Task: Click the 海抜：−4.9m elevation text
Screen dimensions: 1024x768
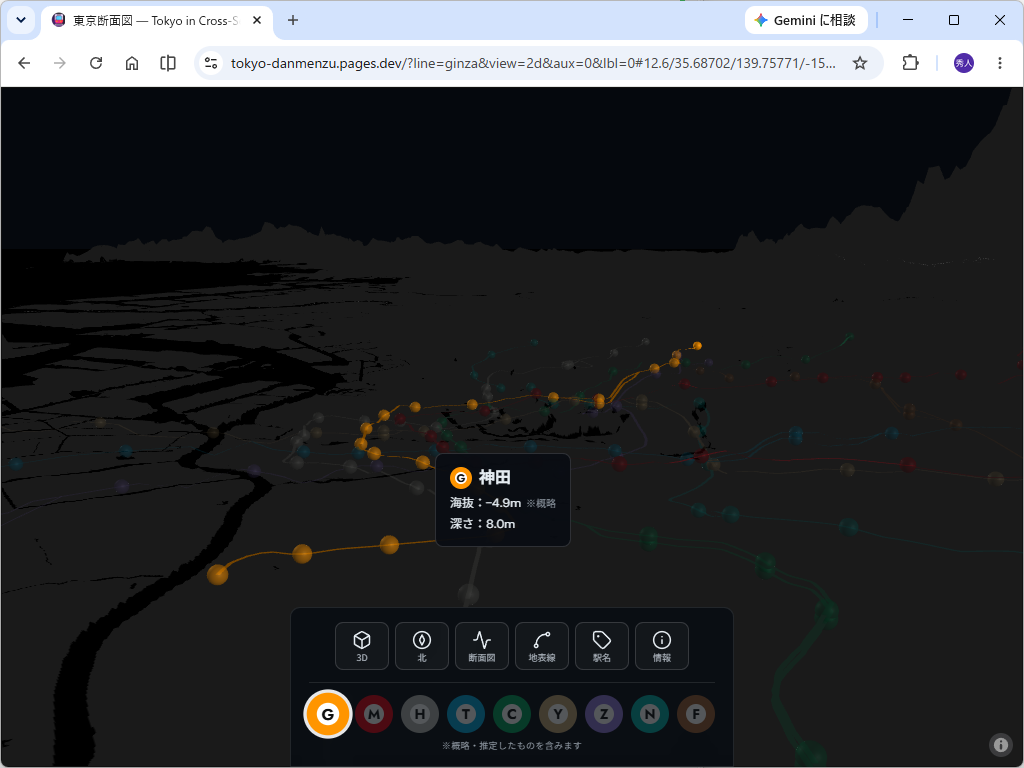Action: click(x=485, y=503)
